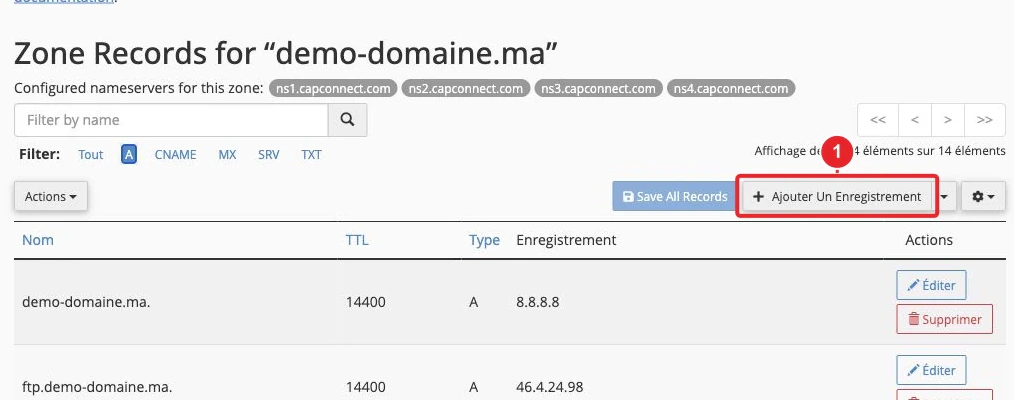Expand the arrow beside Ajouter Un Enregistrement
Viewport: 1014px width, 400px height.
click(x=945, y=196)
